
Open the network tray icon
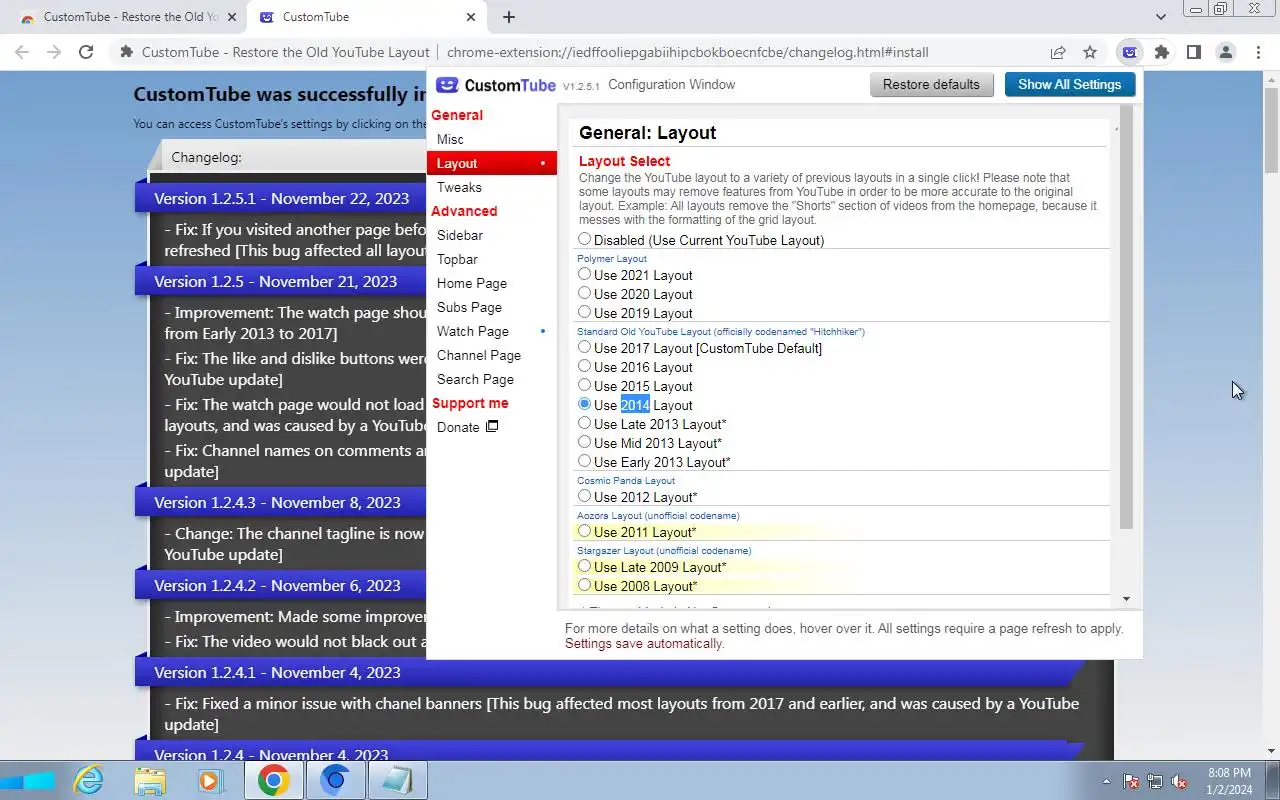(x=1155, y=781)
